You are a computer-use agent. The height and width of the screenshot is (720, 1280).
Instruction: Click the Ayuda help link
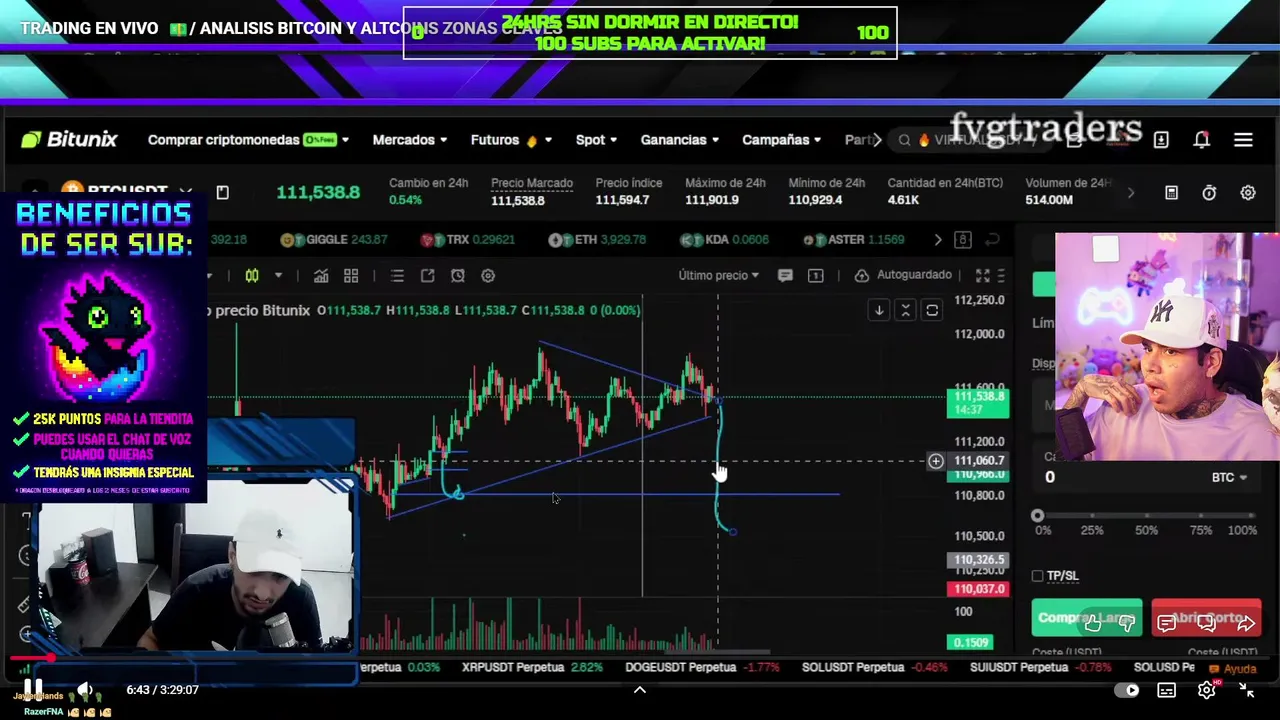(x=1233, y=668)
